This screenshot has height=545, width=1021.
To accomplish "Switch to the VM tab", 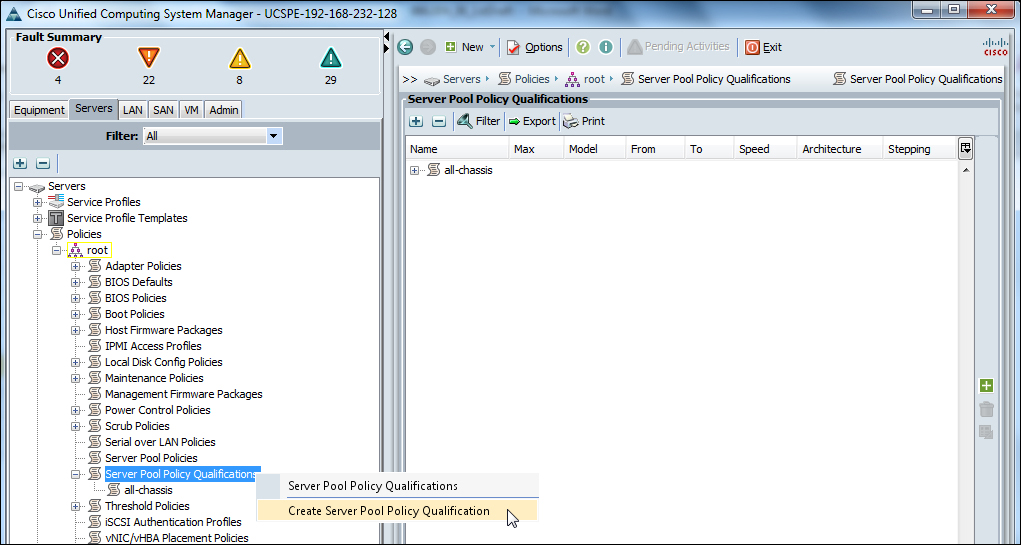I will [191, 110].
